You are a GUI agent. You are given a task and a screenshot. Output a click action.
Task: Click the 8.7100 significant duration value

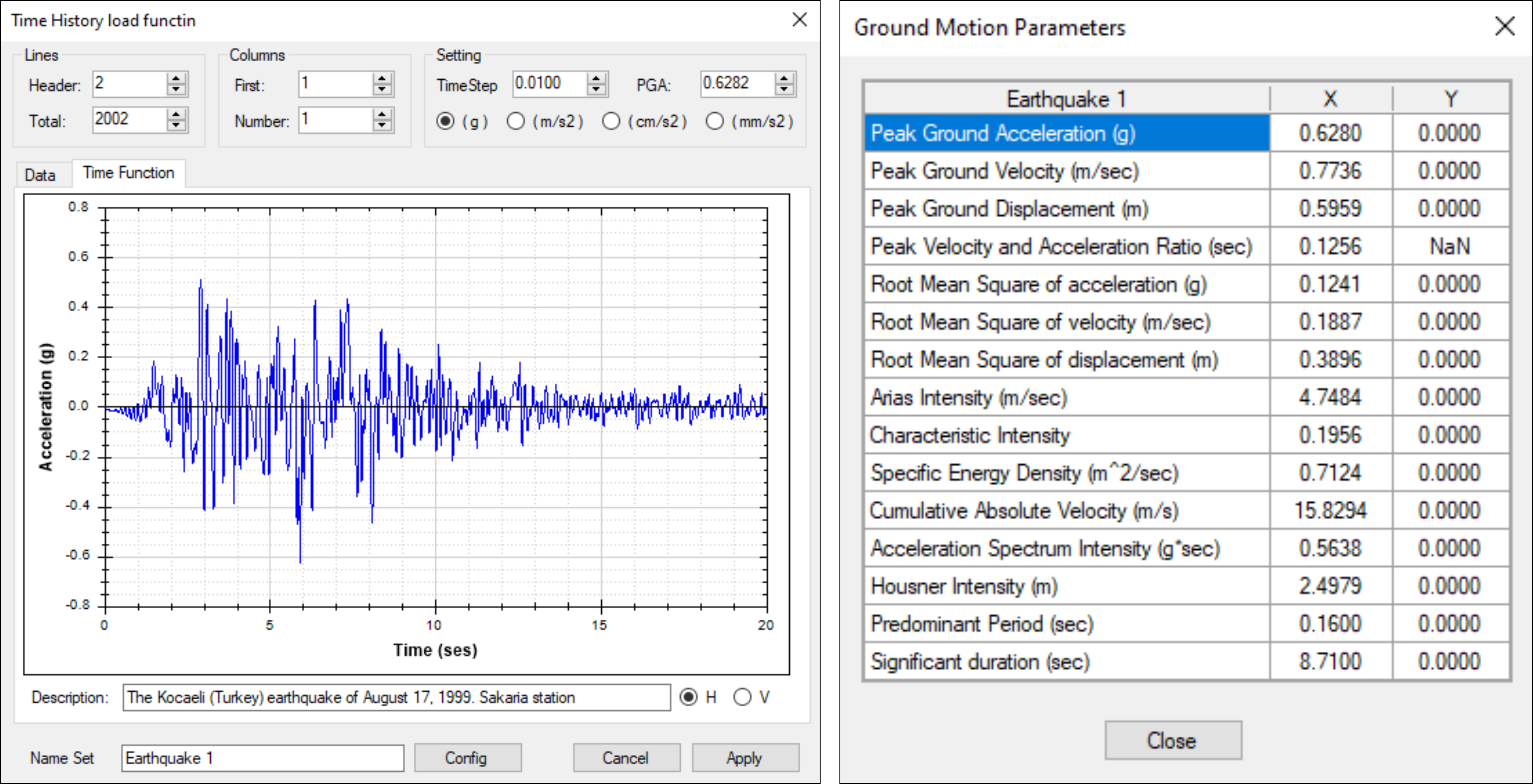click(1331, 661)
